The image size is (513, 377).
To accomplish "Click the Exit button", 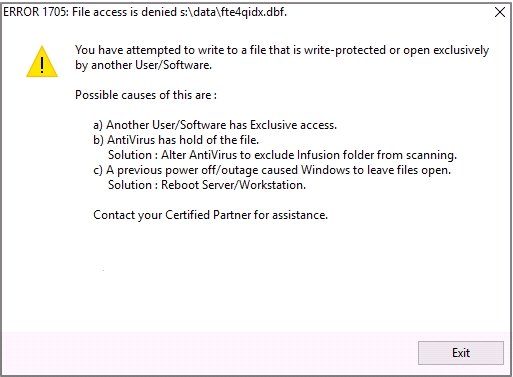I will 461,353.
